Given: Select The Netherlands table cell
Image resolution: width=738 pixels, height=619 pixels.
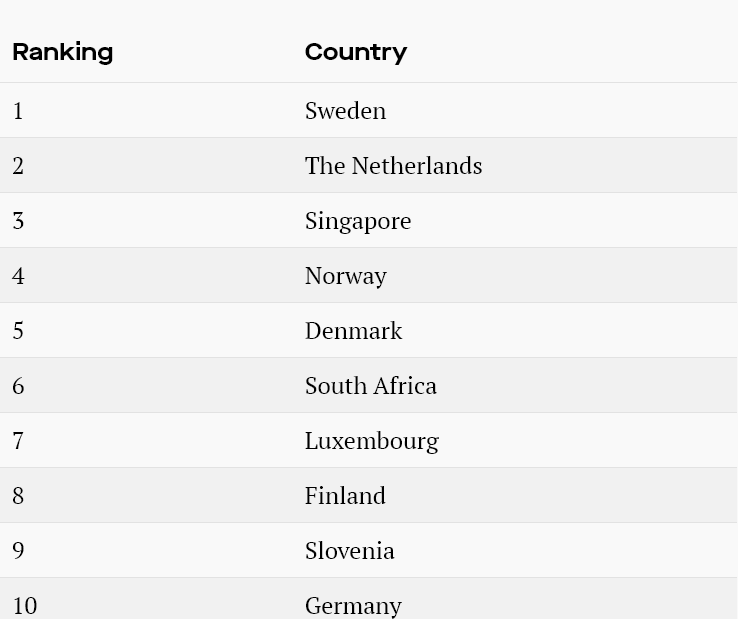Looking at the screenshot, I should pyautogui.click(x=393, y=166).
